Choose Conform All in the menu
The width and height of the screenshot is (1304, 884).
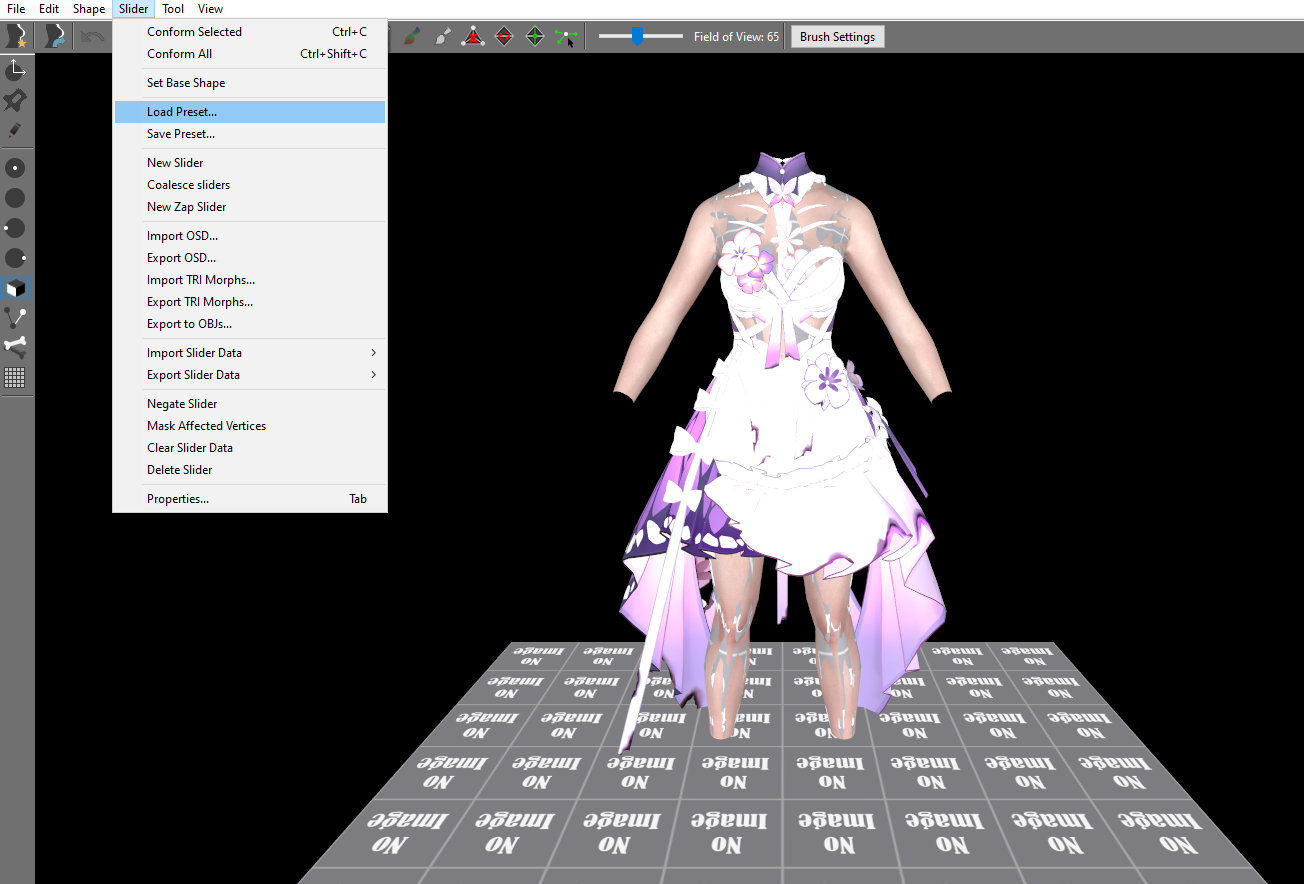250,54
